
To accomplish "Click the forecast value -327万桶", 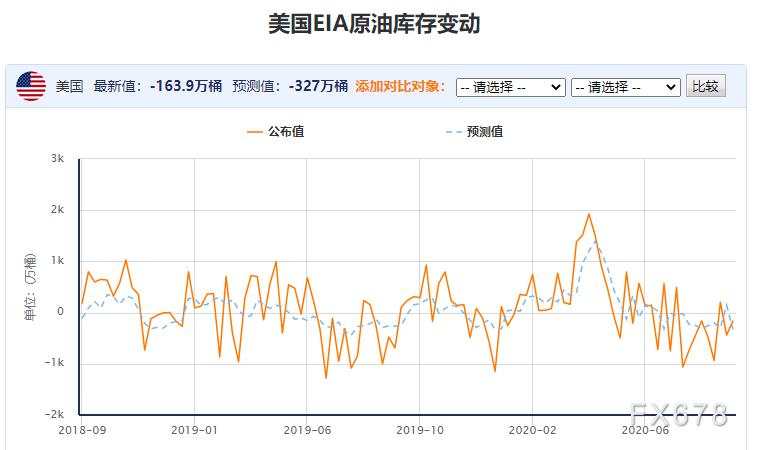I will 318,86.
